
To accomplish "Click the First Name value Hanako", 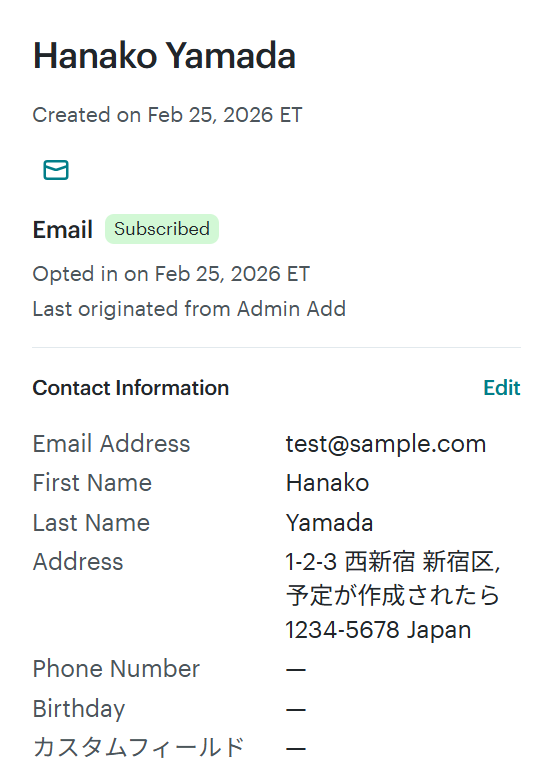I will (x=327, y=483).
